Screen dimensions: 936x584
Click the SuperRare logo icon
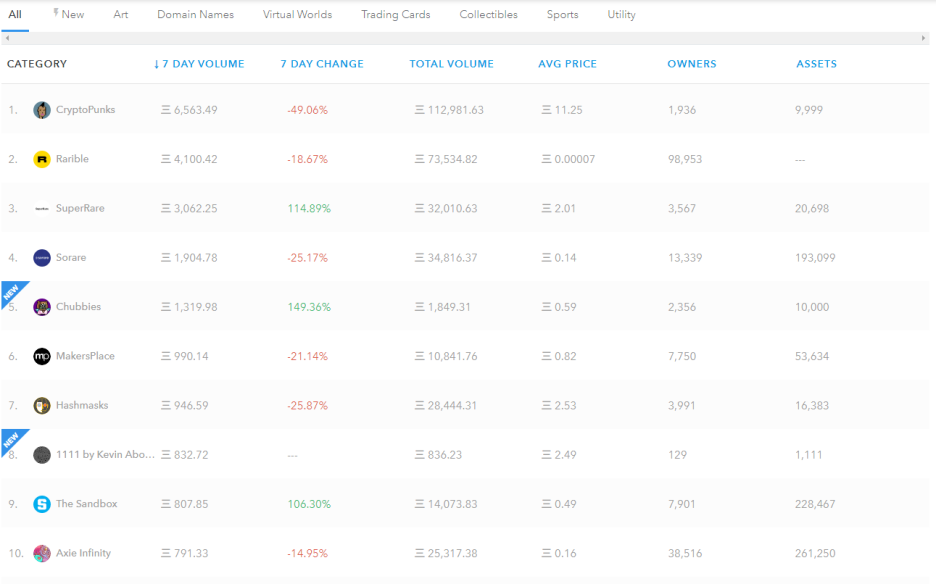[42, 208]
